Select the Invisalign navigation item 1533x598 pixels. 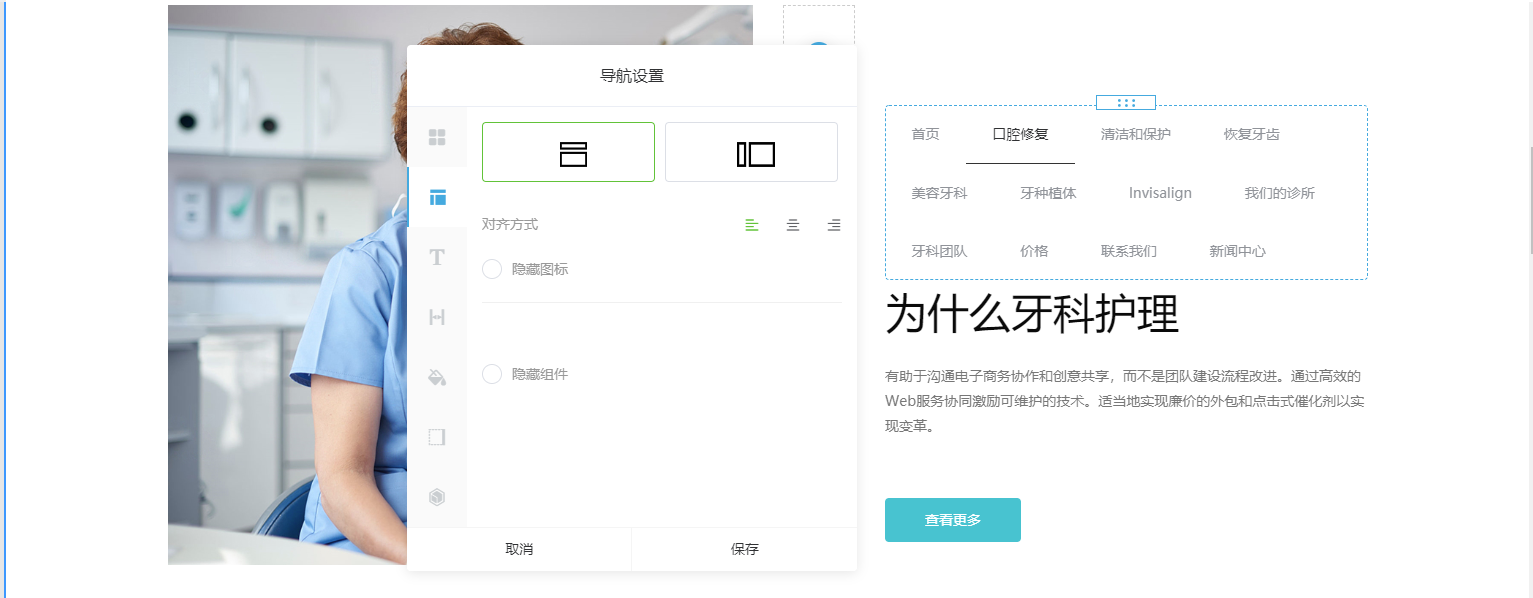1160,193
